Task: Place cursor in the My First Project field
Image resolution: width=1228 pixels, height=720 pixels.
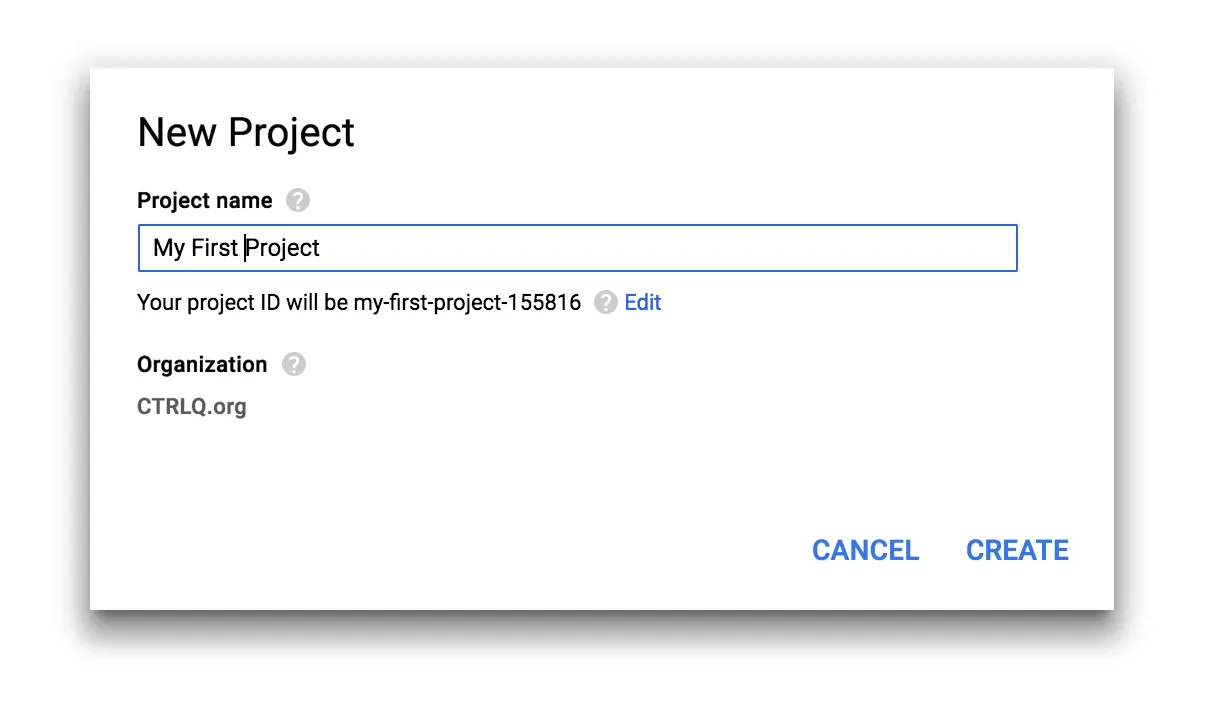Action: pyautogui.click(x=577, y=247)
